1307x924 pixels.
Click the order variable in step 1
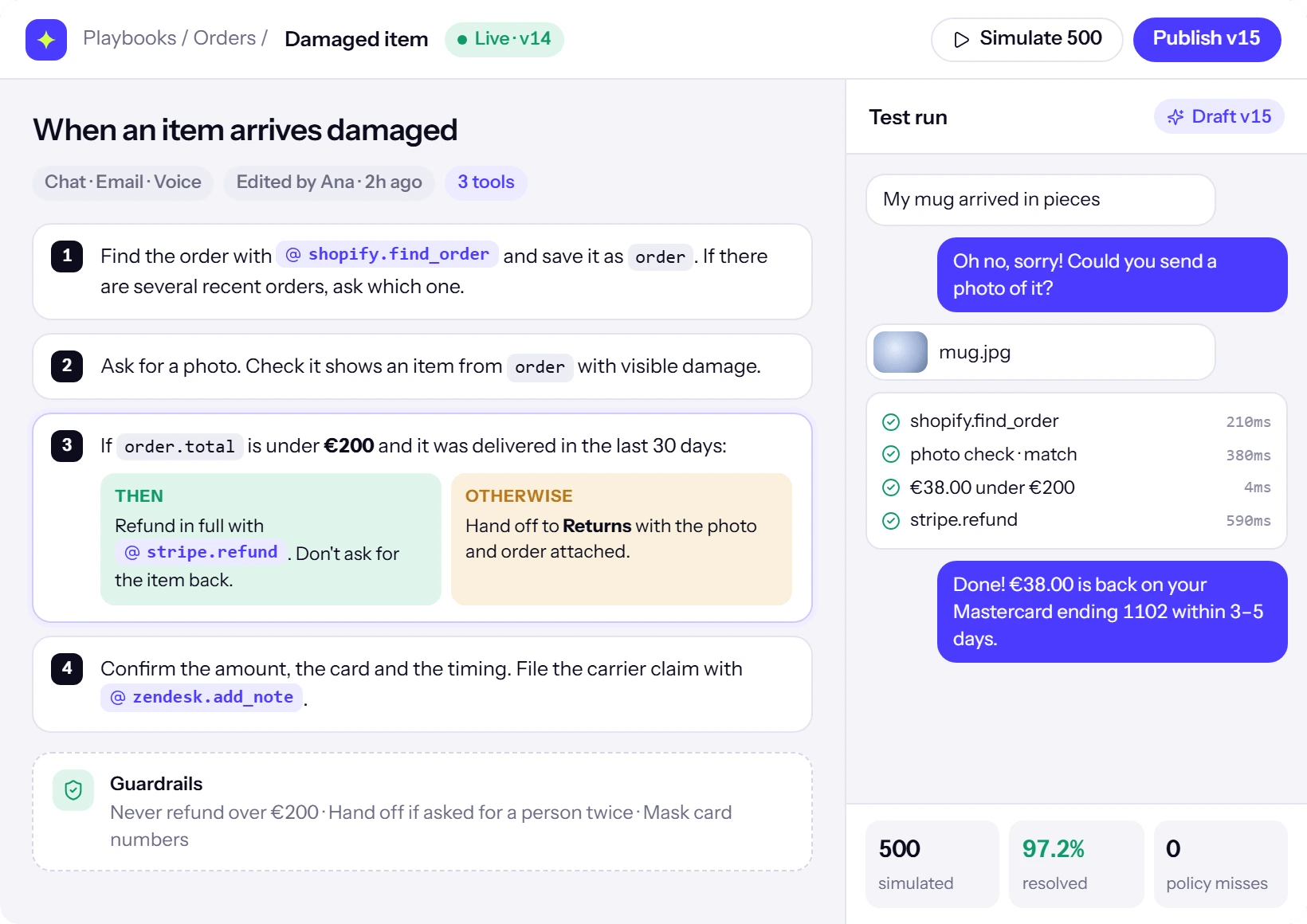[x=660, y=256]
